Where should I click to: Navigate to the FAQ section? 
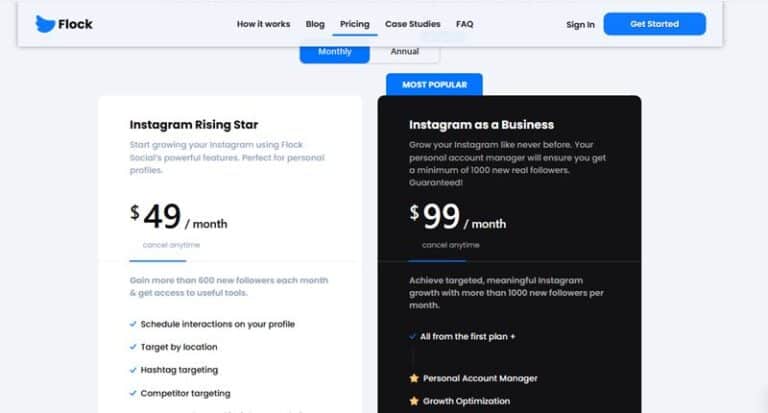(464, 24)
